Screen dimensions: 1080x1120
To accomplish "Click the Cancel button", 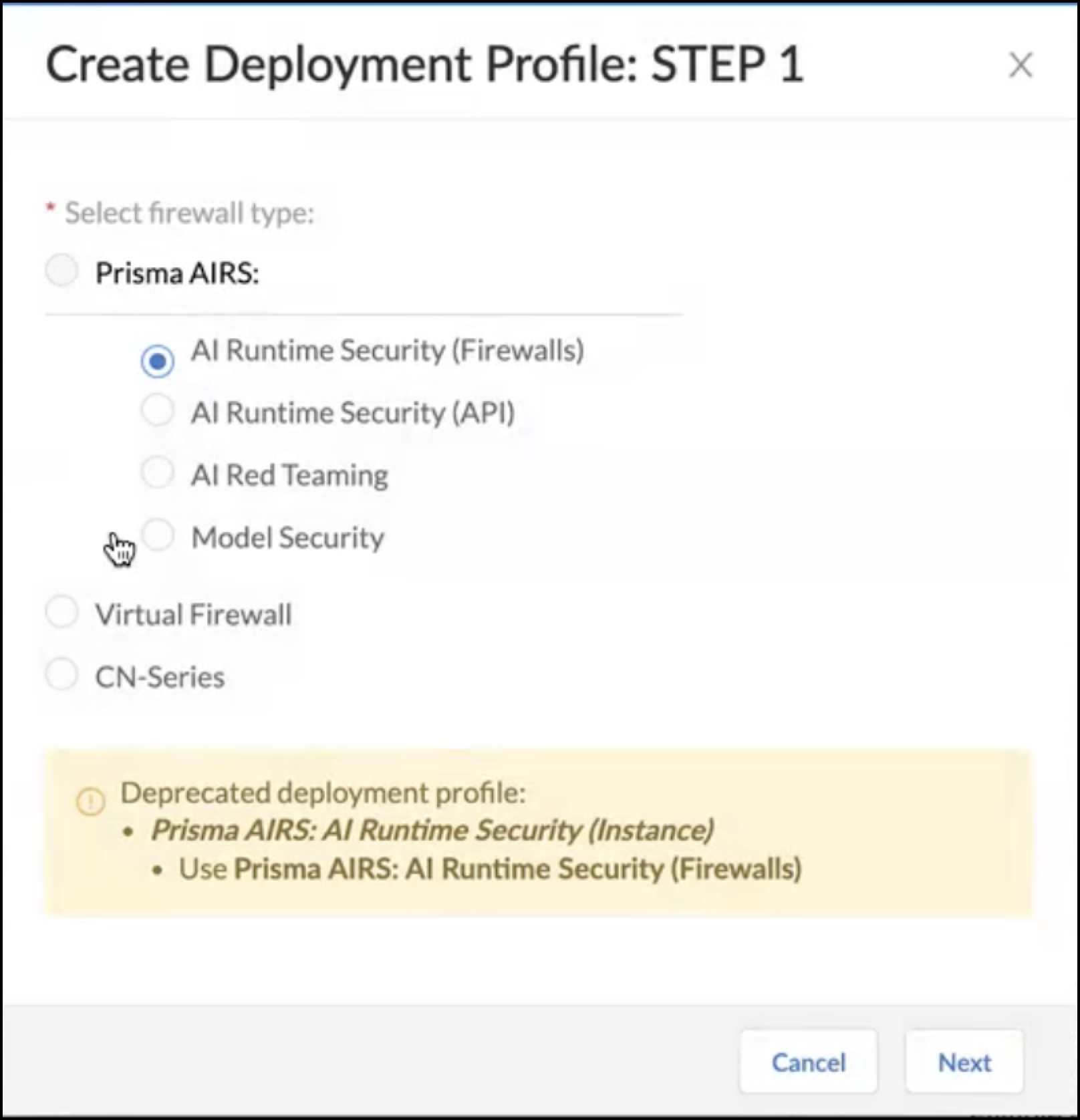I will point(808,1062).
